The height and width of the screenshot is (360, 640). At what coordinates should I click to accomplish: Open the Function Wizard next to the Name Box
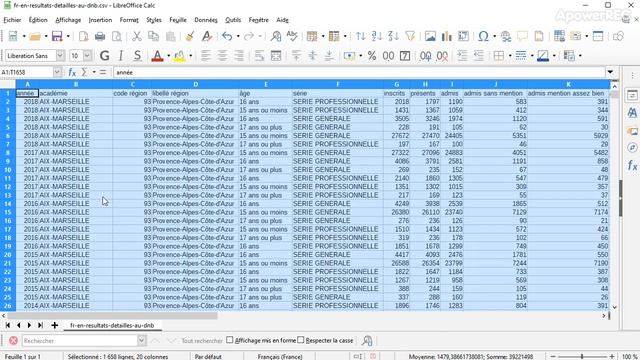[x=72, y=72]
